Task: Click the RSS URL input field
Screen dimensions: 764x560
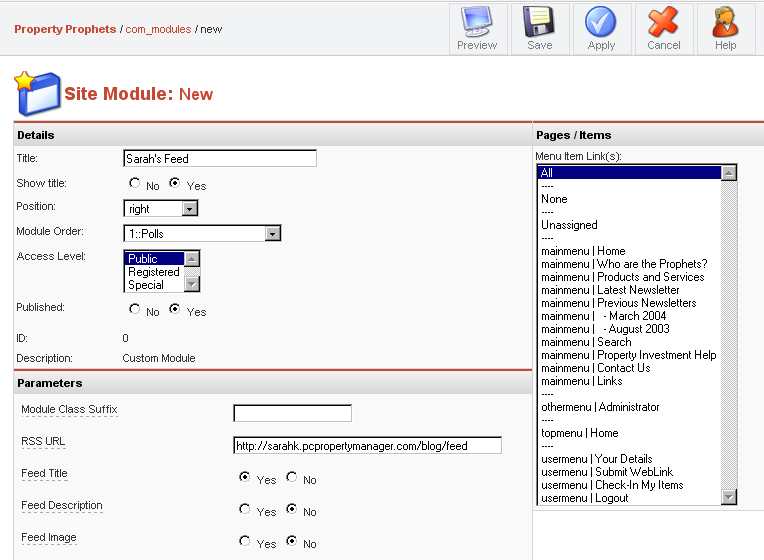Action: [x=367, y=445]
